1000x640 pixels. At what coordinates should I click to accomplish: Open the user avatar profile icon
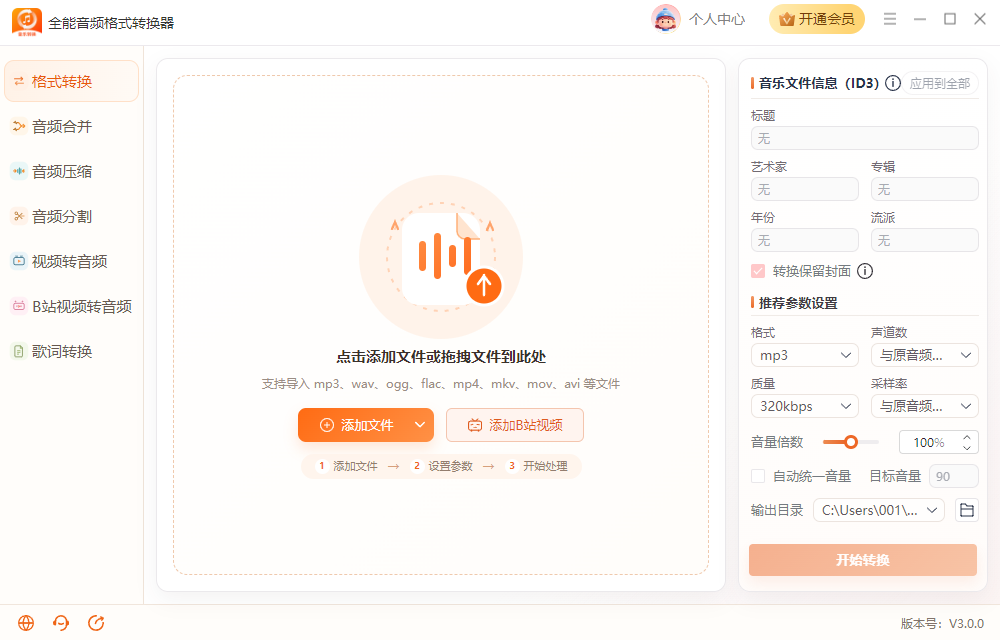[665, 19]
